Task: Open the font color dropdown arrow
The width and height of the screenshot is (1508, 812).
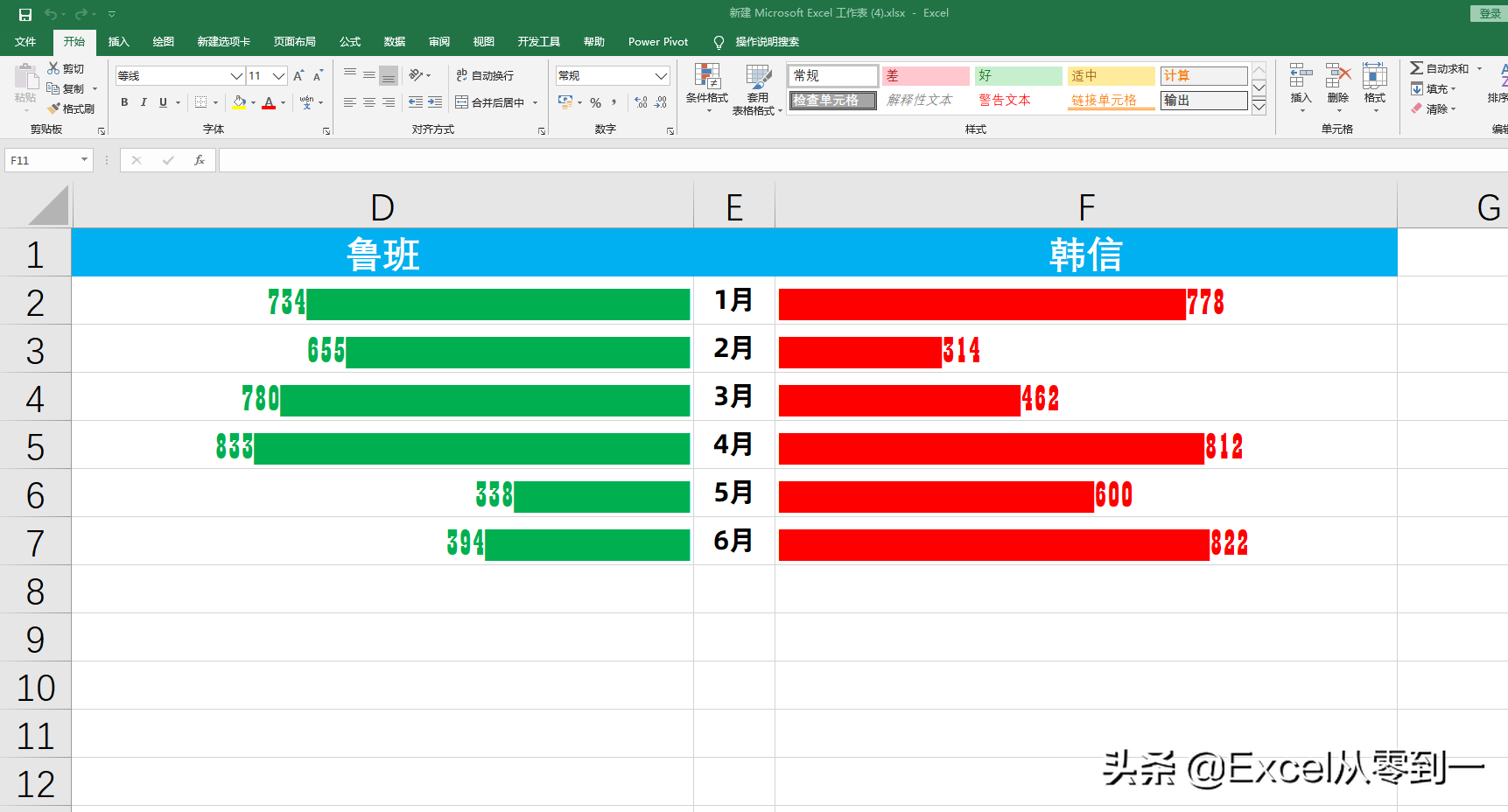Action: tap(283, 103)
